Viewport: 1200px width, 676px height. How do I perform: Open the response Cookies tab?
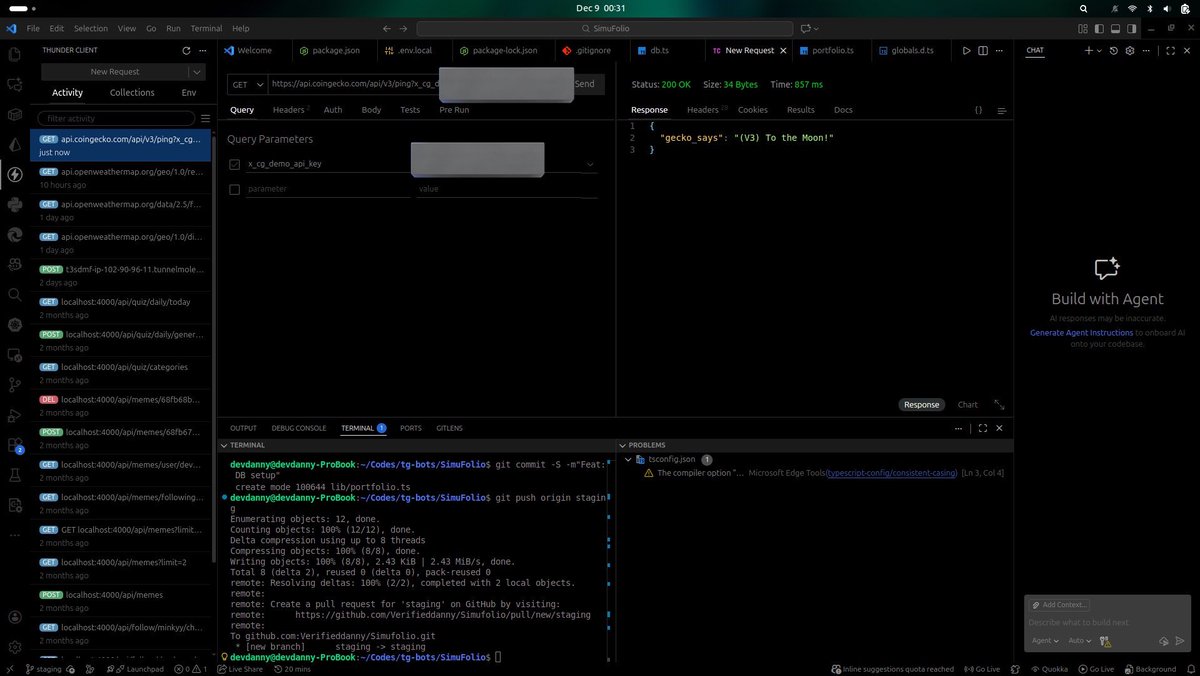point(752,110)
